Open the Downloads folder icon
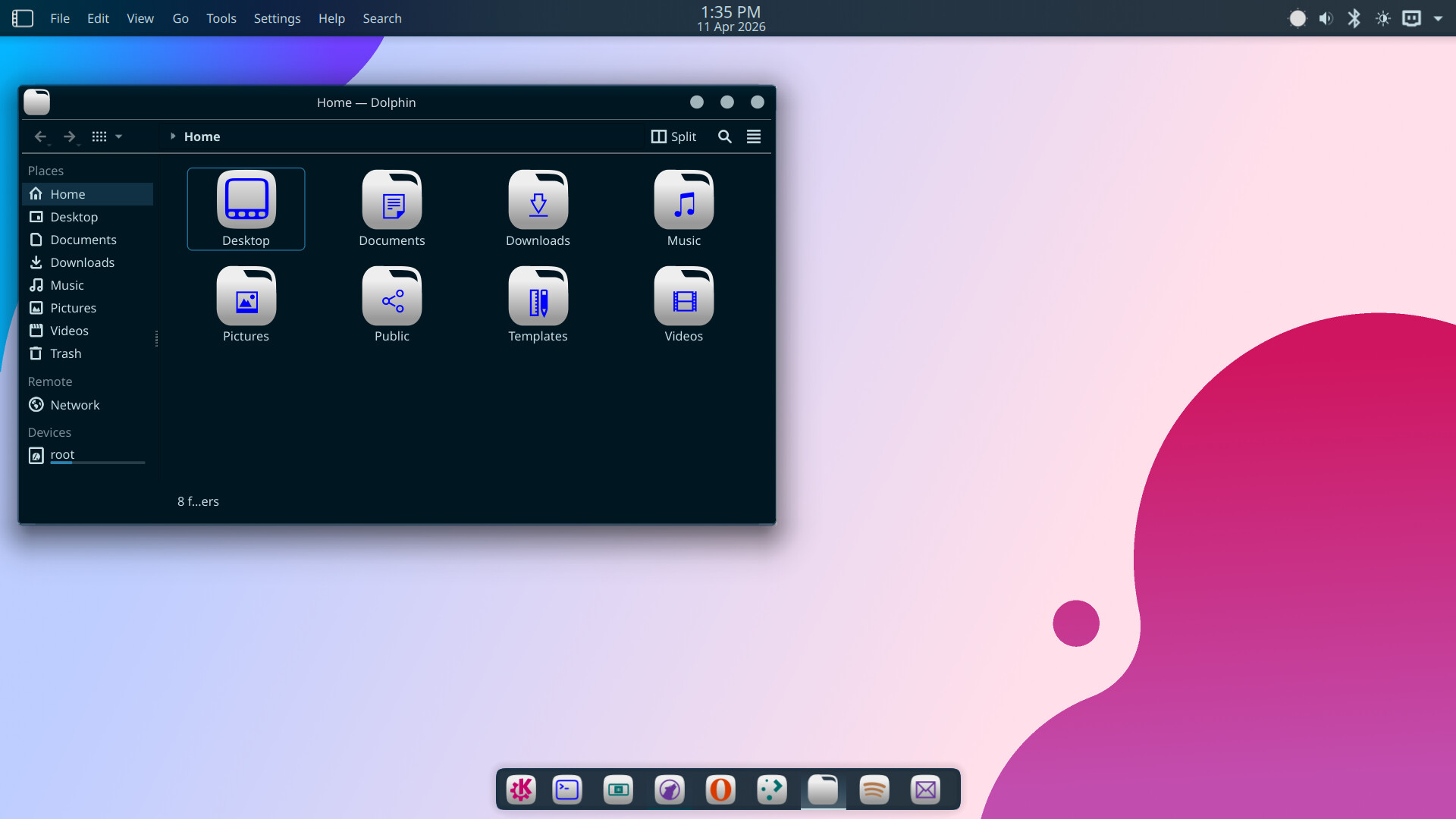Image resolution: width=1456 pixels, height=819 pixels. point(538,201)
